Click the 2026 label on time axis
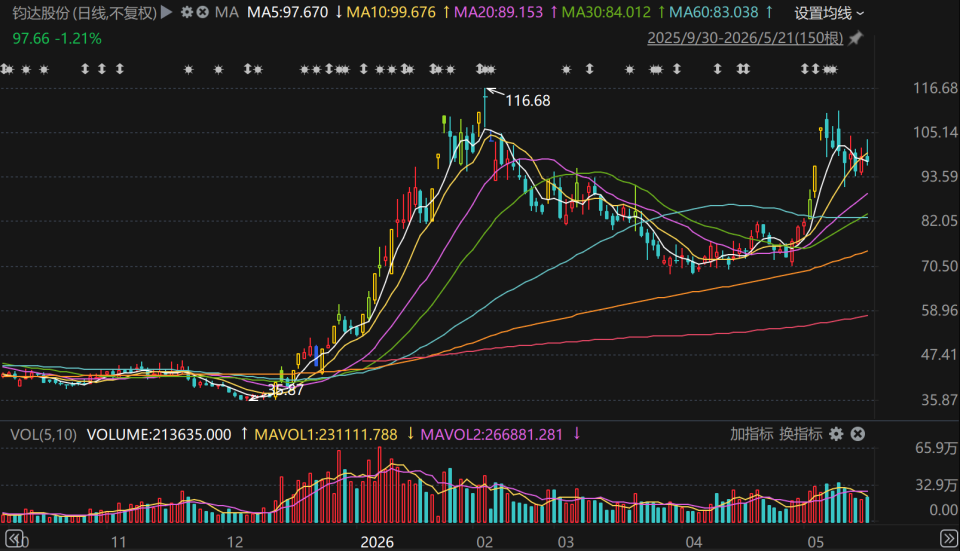The height and width of the screenshot is (551, 960). (377, 542)
